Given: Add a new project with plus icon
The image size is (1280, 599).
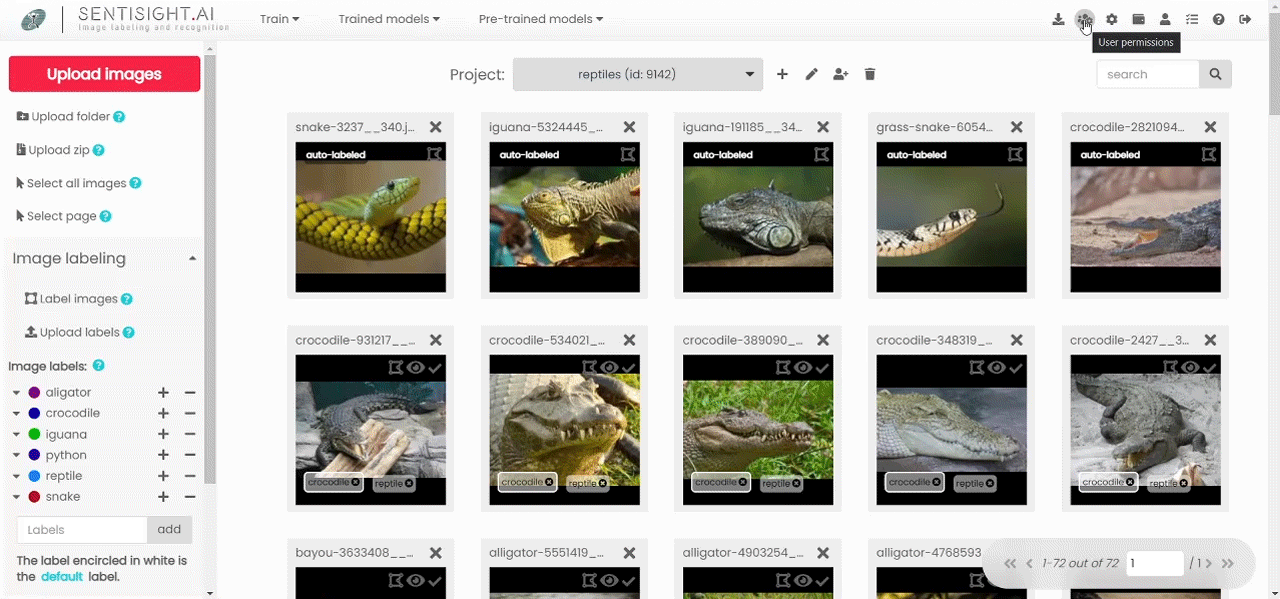Looking at the screenshot, I should point(782,74).
